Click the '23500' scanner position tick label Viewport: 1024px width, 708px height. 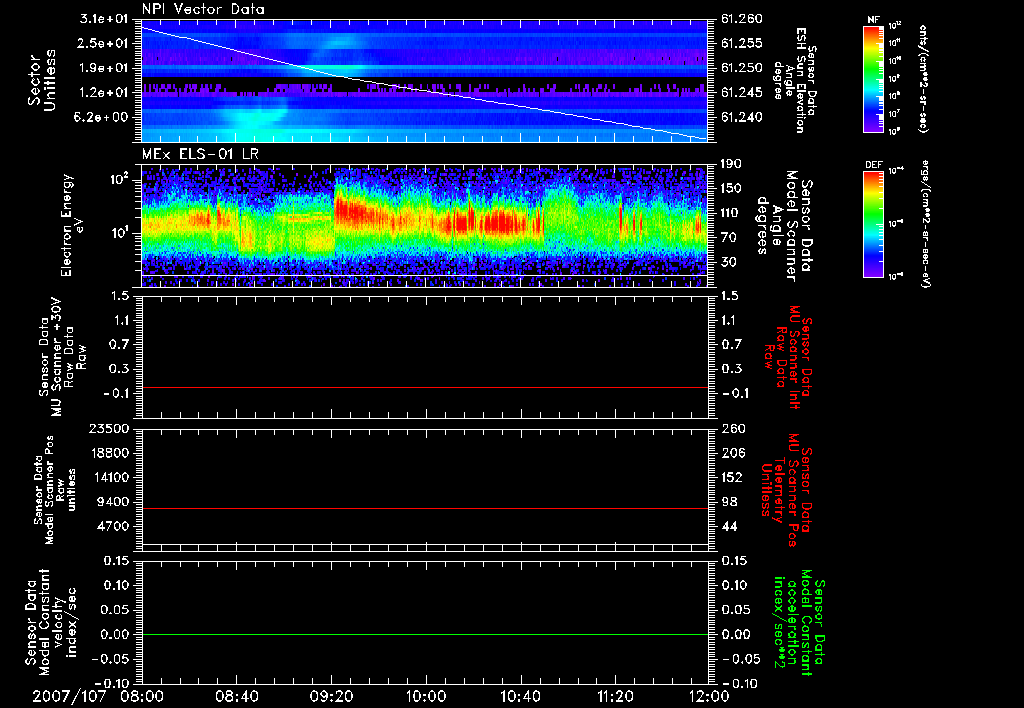coord(108,428)
